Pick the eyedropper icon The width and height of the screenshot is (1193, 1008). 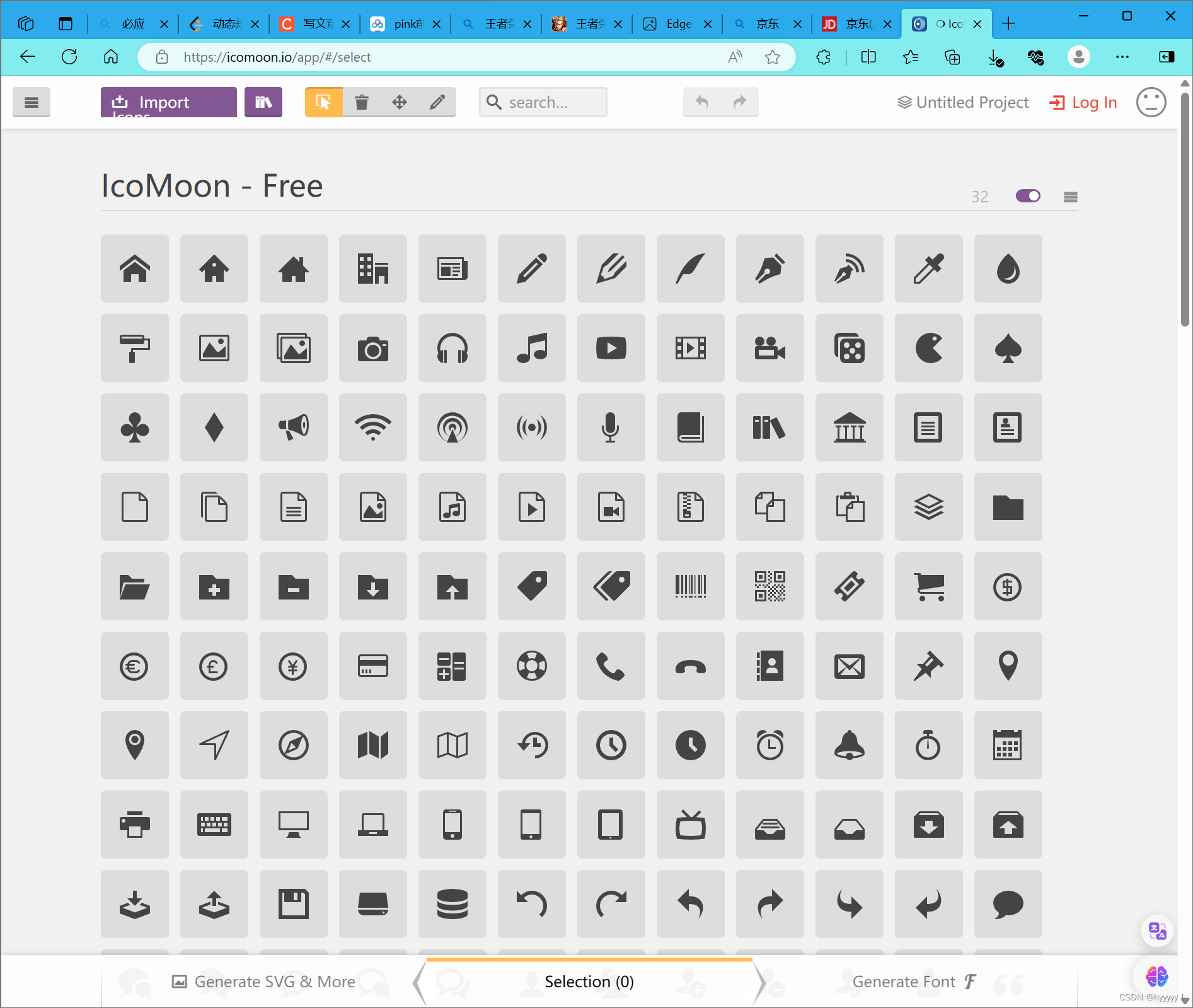point(929,269)
